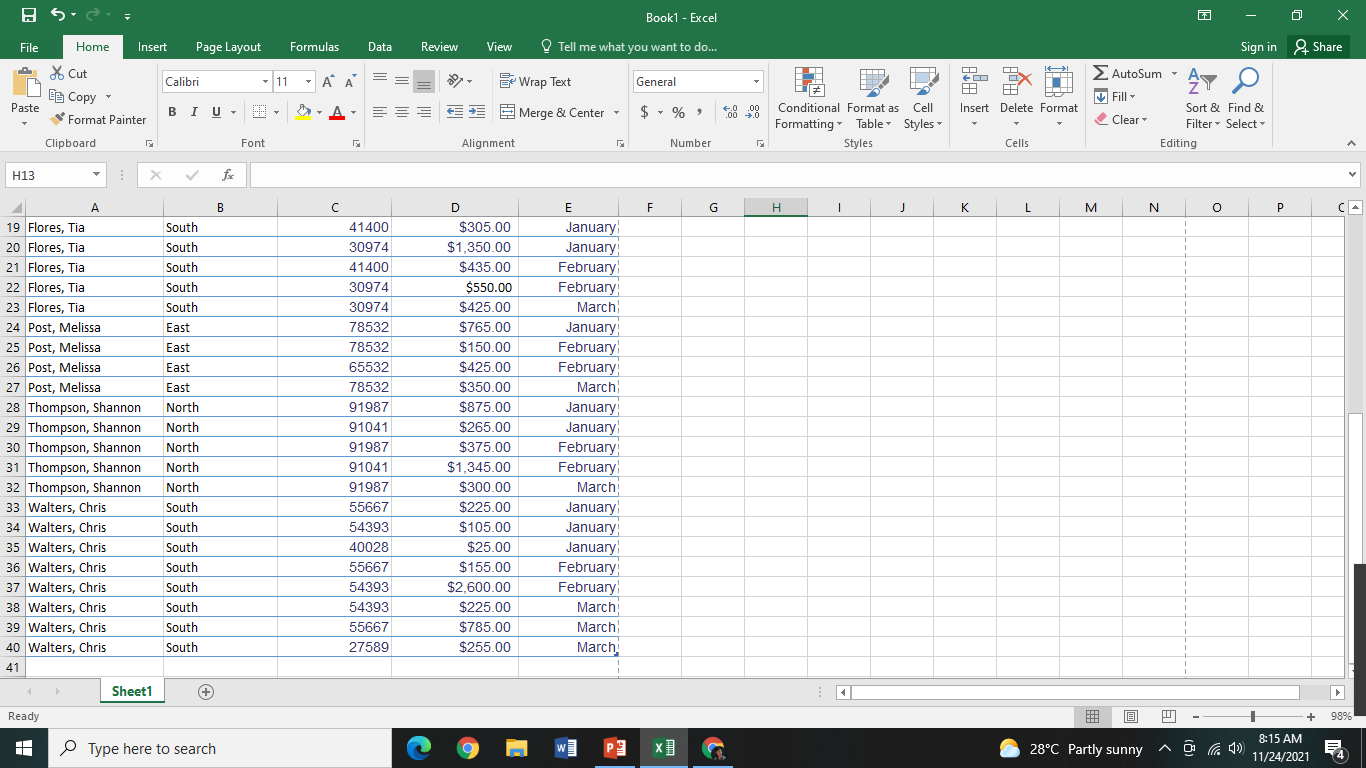Click the Delete cells button

(x=1016, y=98)
